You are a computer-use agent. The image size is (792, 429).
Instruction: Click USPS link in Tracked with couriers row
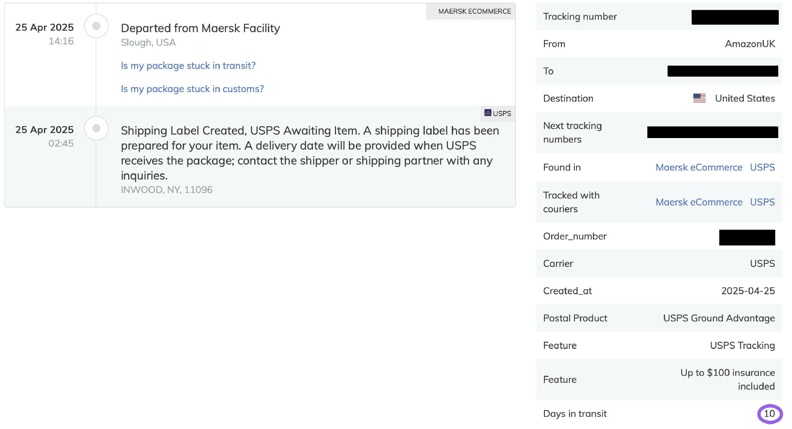coord(762,202)
